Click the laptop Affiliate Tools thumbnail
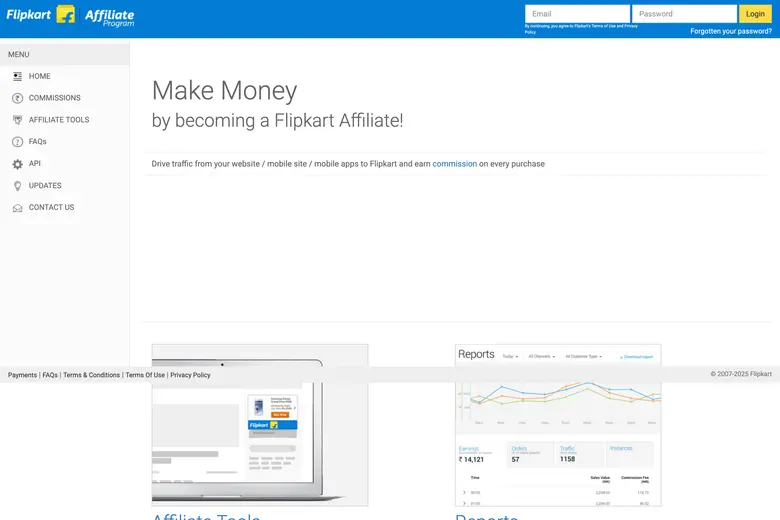Screen dimensions: 780x520 (260, 425)
